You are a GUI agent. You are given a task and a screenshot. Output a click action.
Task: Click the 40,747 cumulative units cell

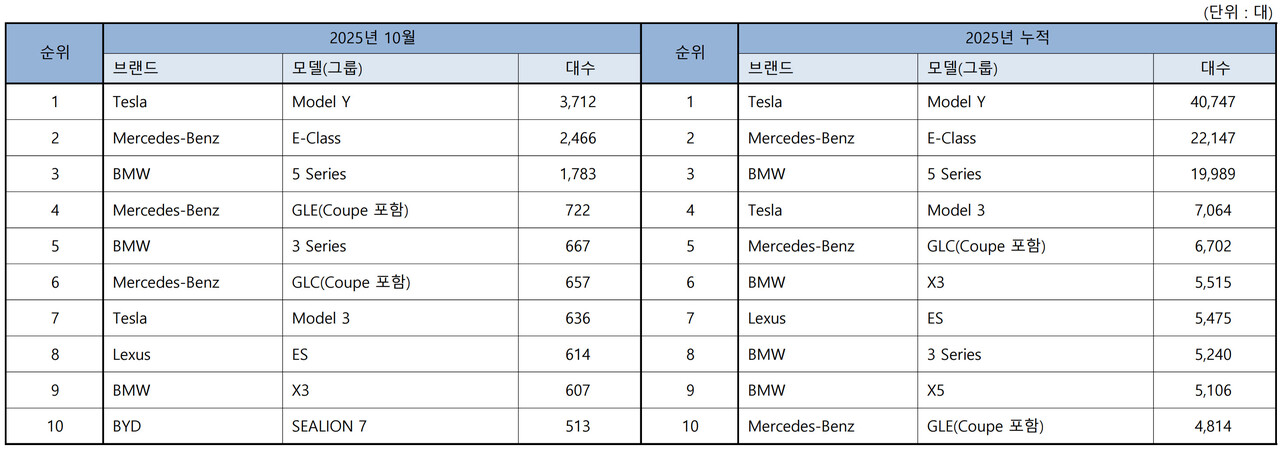coord(1214,102)
